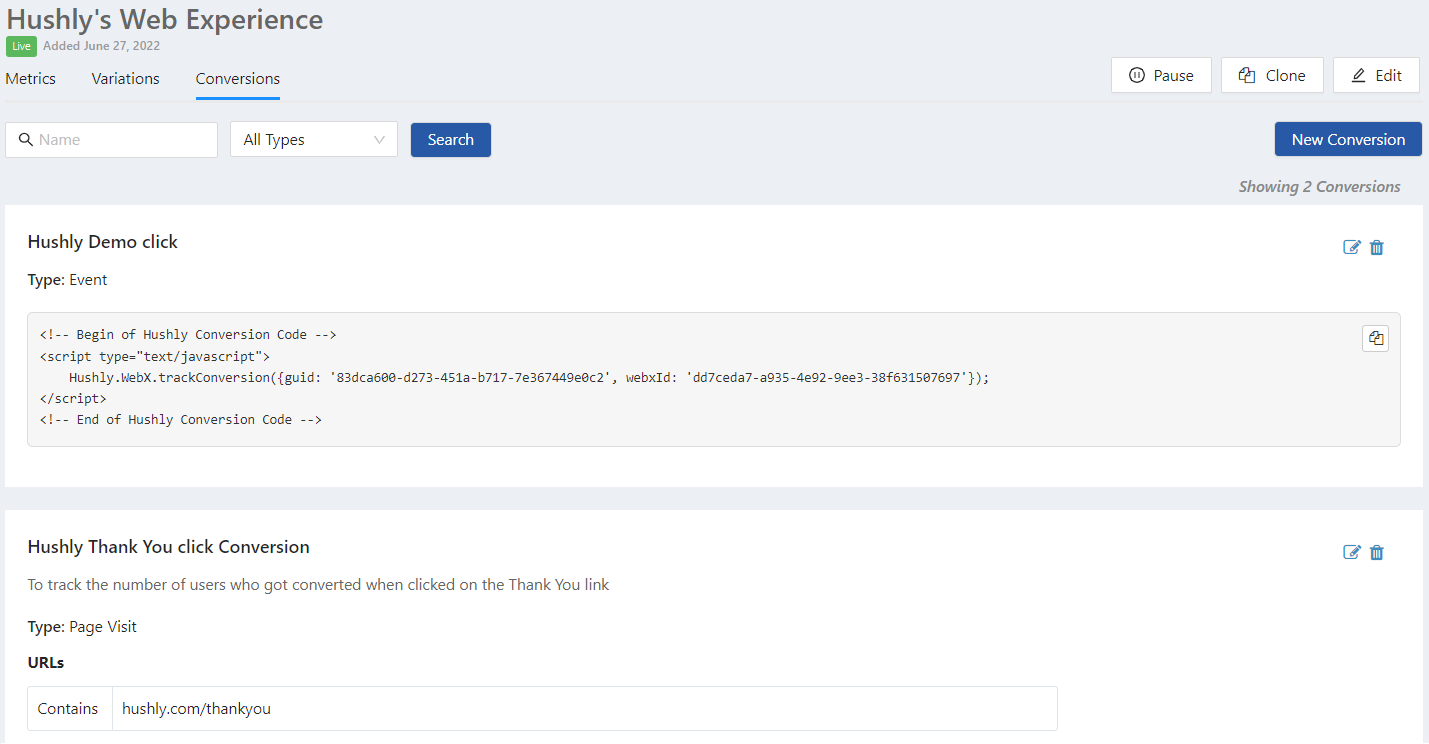Click the Hushly's Web Experience heading

(164, 19)
